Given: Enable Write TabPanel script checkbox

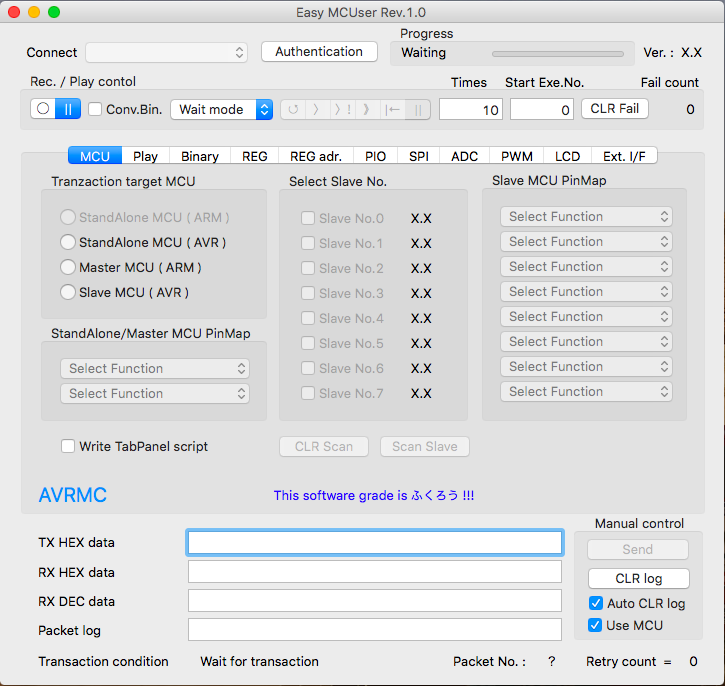Looking at the screenshot, I should (68, 446).
